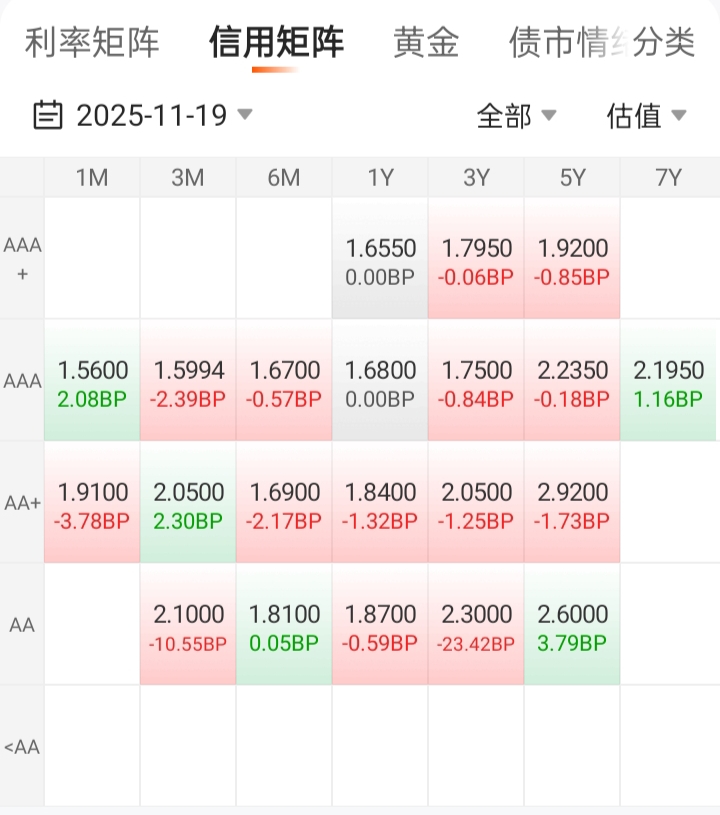Open the AAA+ 1Y cell showing 1.6550

380,259
